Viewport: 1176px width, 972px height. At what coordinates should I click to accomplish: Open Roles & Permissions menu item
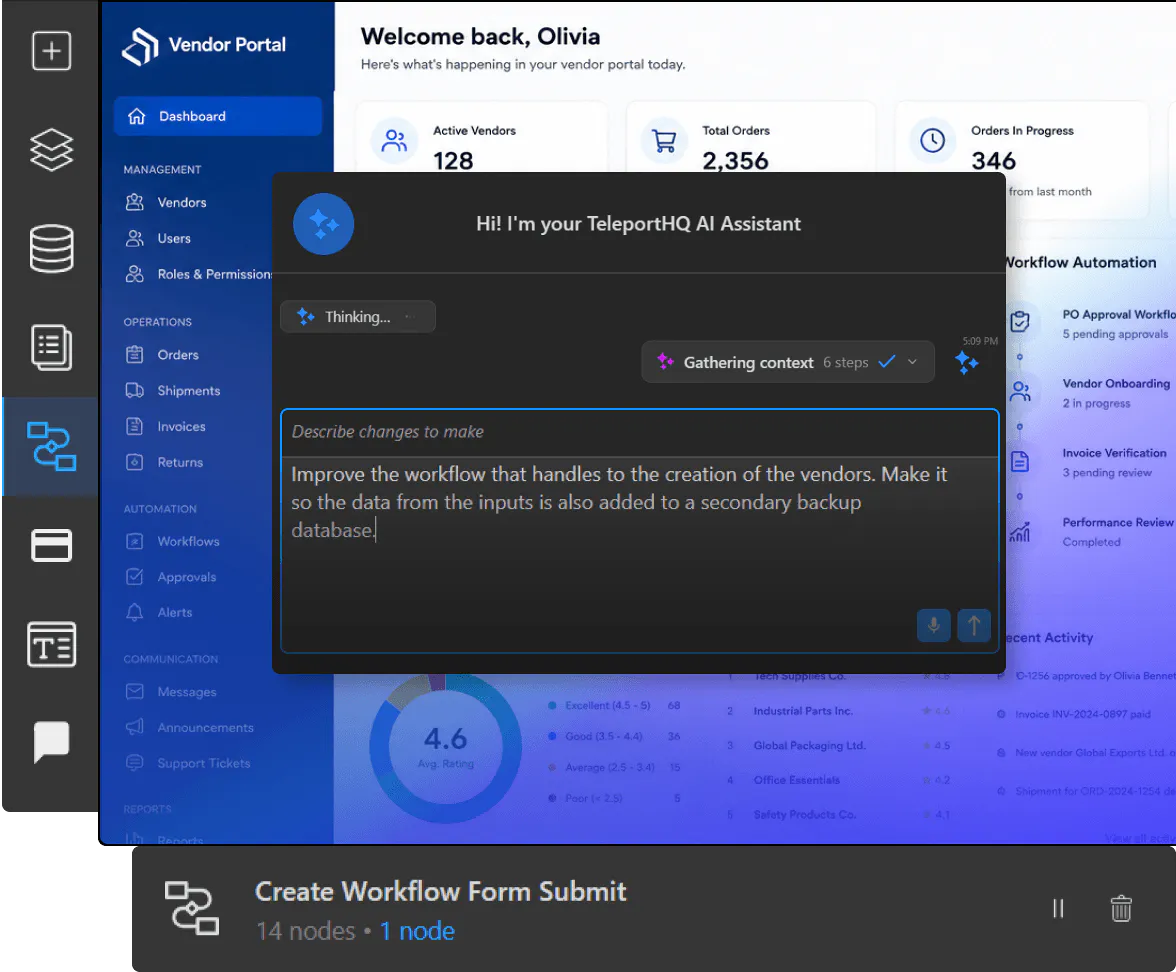coord(199,274)
